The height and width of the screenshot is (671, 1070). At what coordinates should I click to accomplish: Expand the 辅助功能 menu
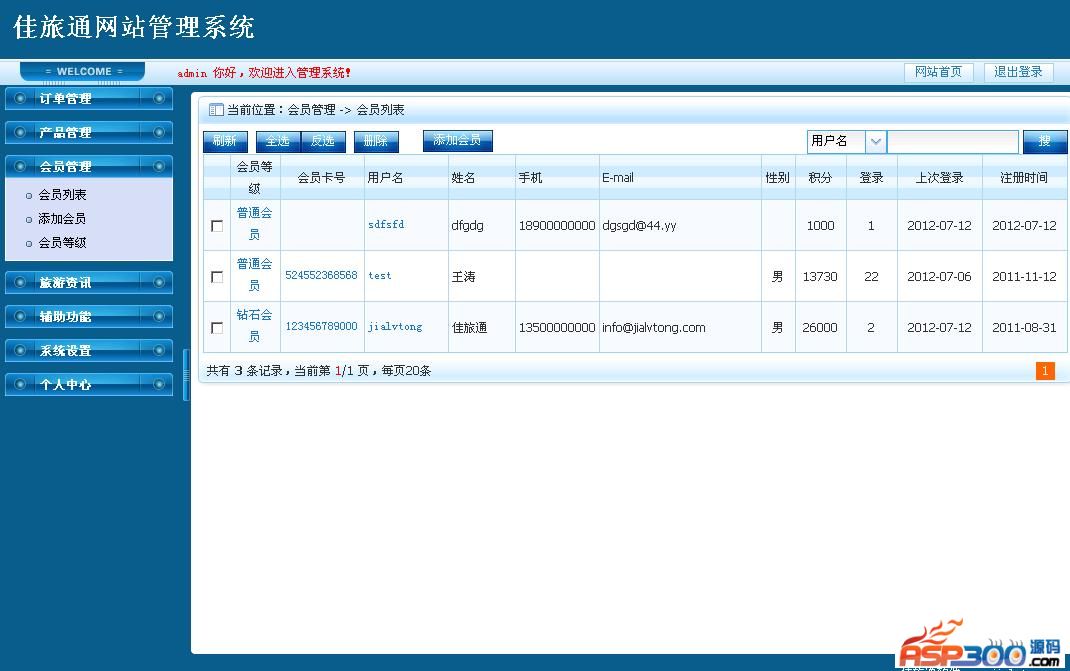click(89, 316)
